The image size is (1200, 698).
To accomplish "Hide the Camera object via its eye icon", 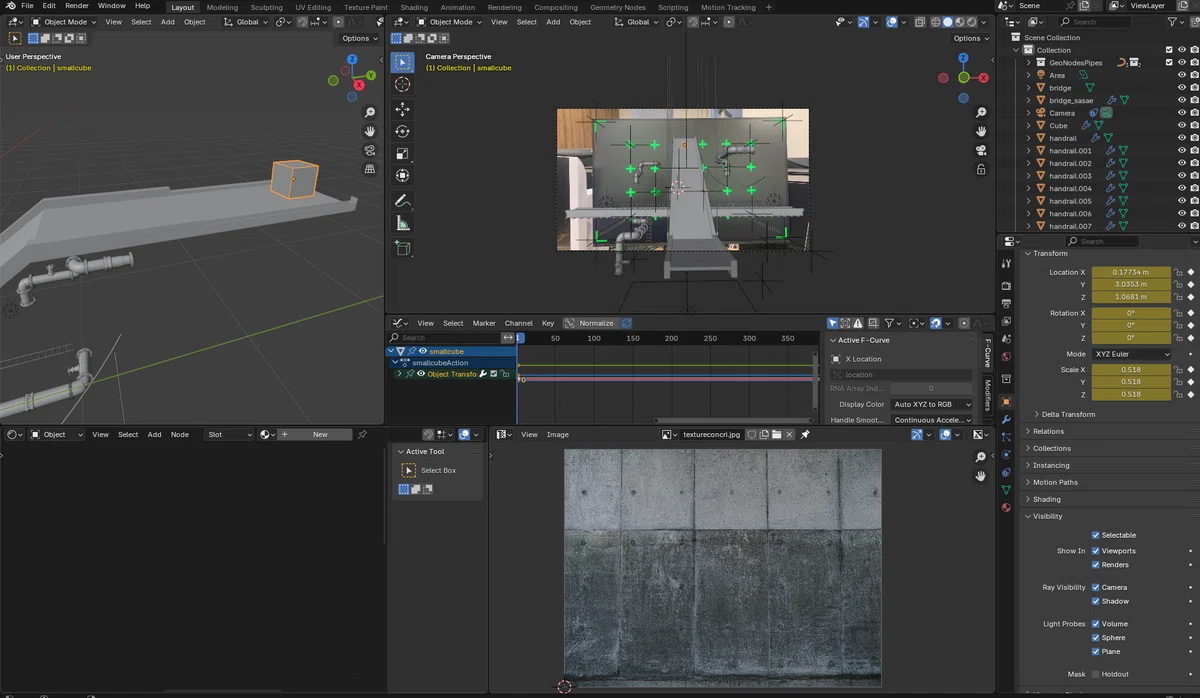I will (1182, 113).
